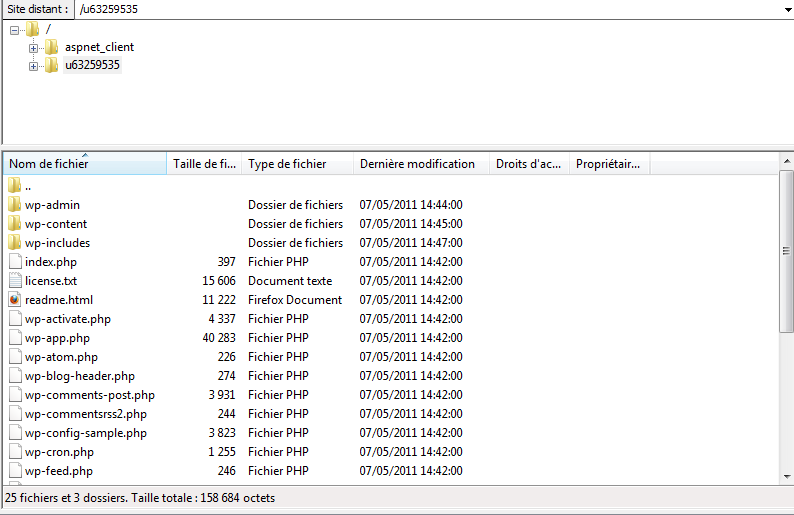Viewport: 794px width, 515px height.
Task: Click the Site distant path input field
Action: (x=420, y=9)
